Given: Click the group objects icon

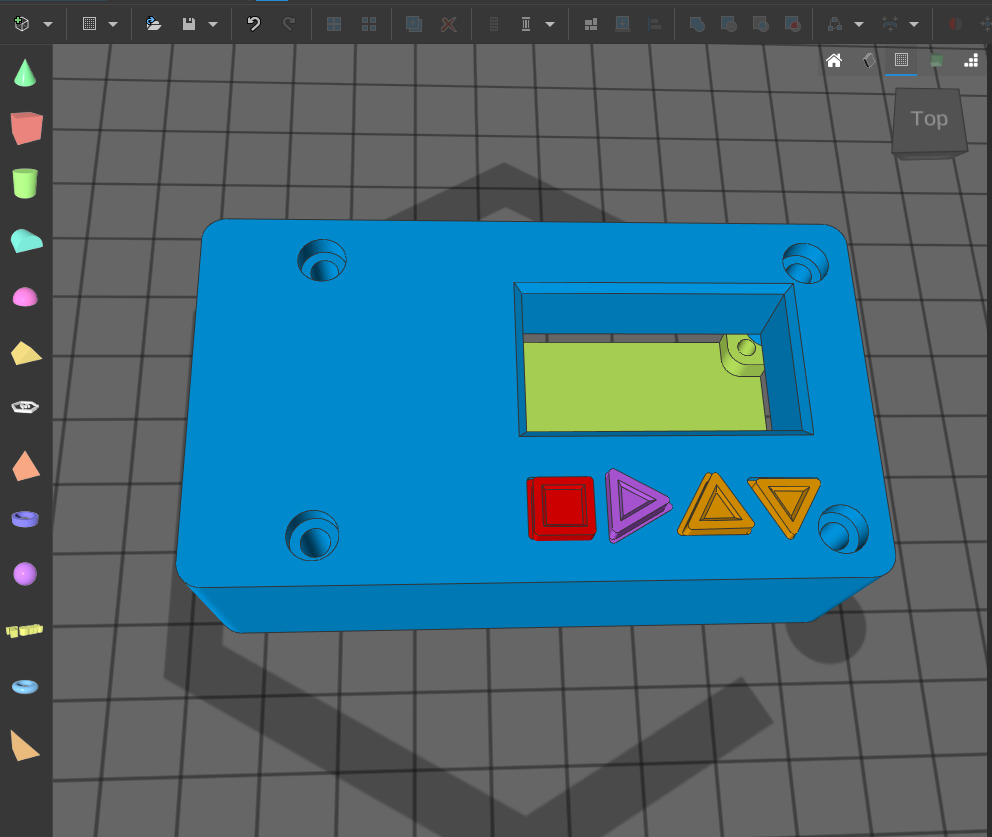Looking at the screenshot, I should pyautogui.click(x=334, y=24).
